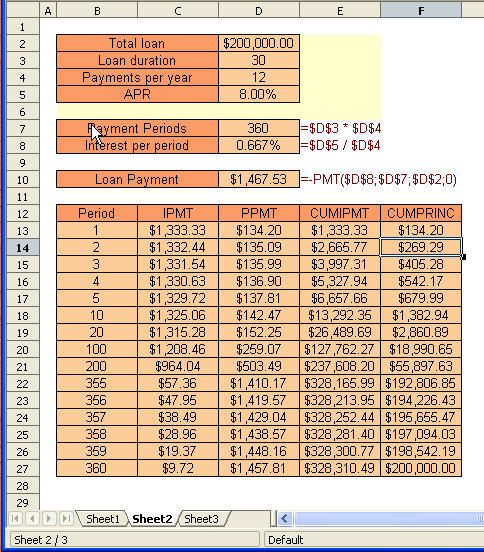Click PPMT value $135.09
Image resolution: width=484 pixels, height=552 pixels.
(259, 247)
